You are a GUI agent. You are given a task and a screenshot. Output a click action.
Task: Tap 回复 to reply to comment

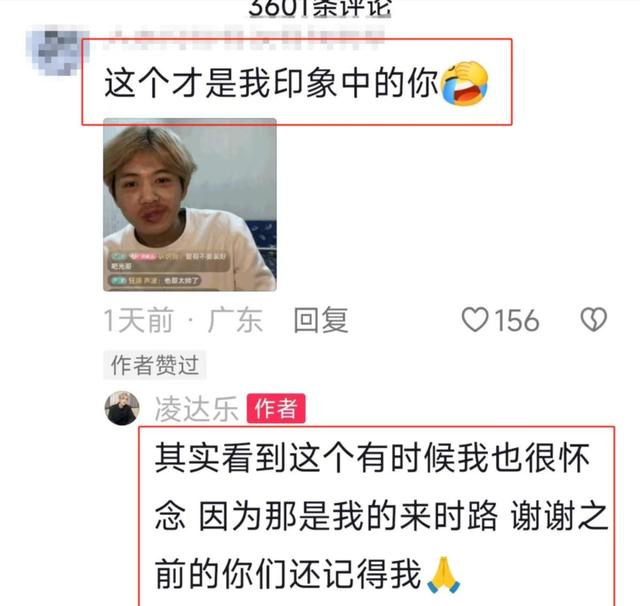click(321, 320)
